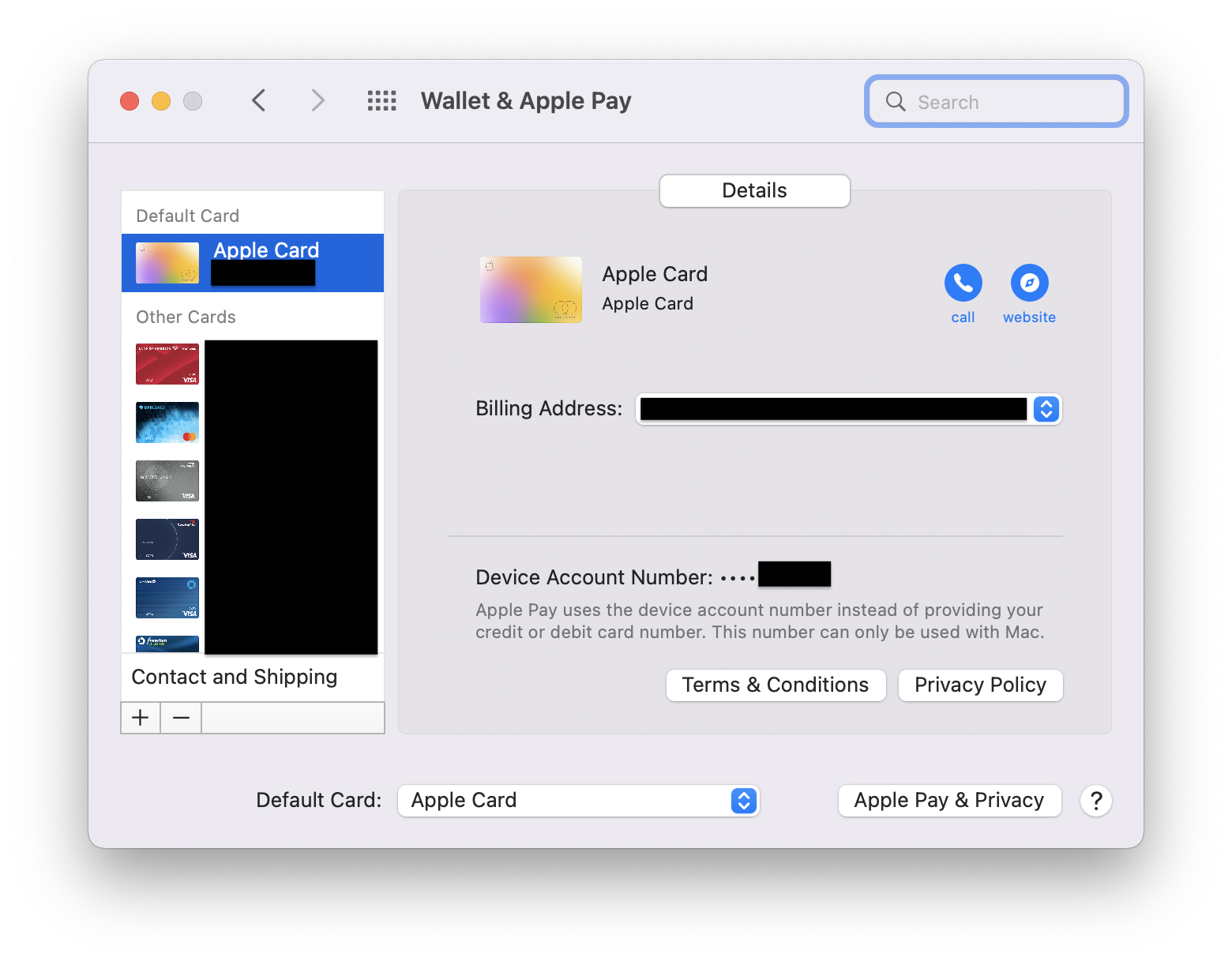Select the red Bank of America Visa card
1232x965 pixels.
tap(167, 364)
